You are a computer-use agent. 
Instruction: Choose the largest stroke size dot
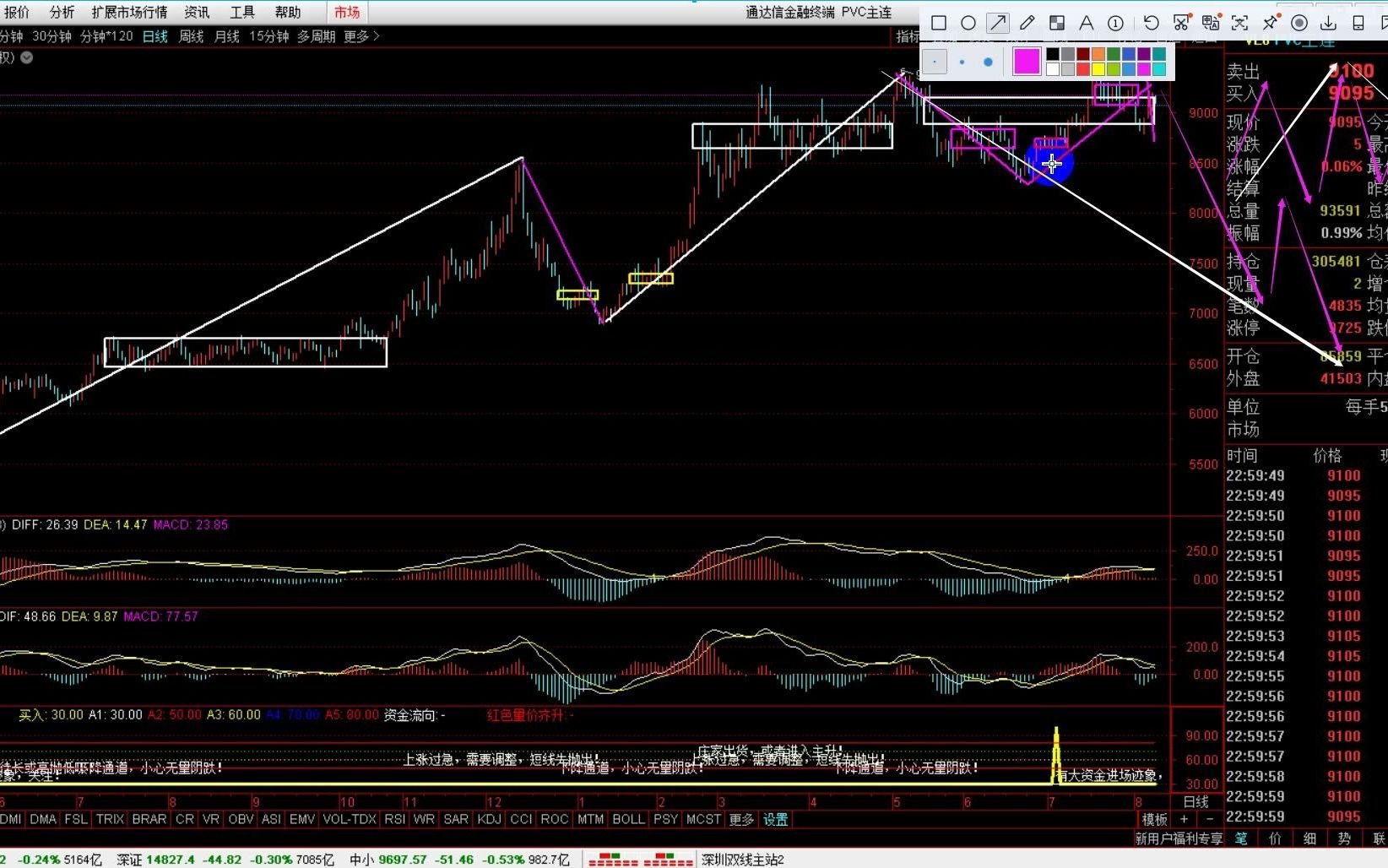tap(988, 62)
